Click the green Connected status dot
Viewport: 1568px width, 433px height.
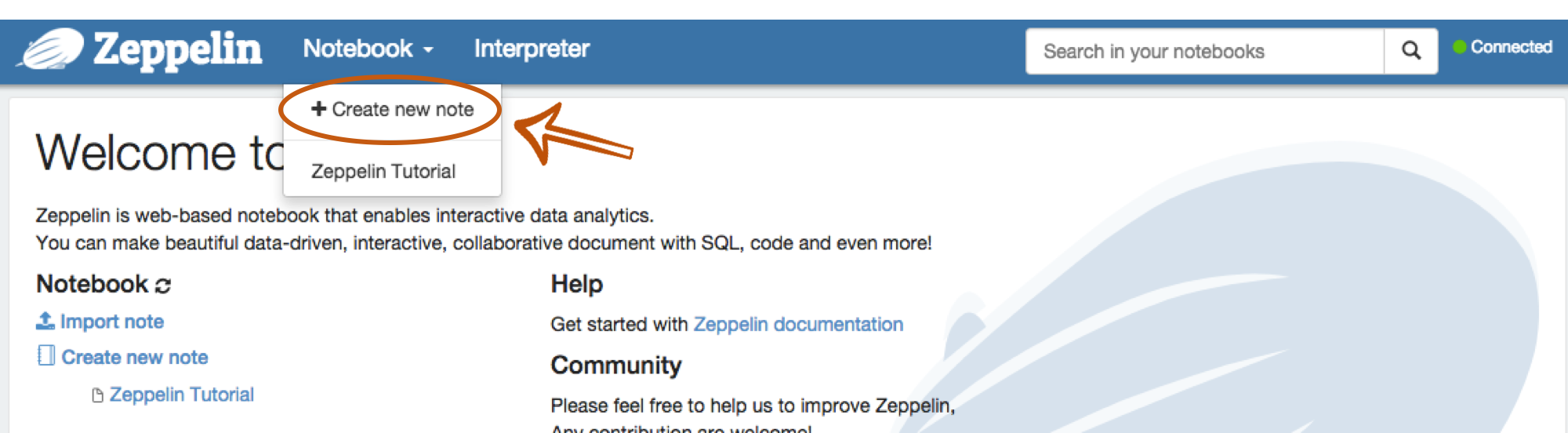pos(1459,47)
